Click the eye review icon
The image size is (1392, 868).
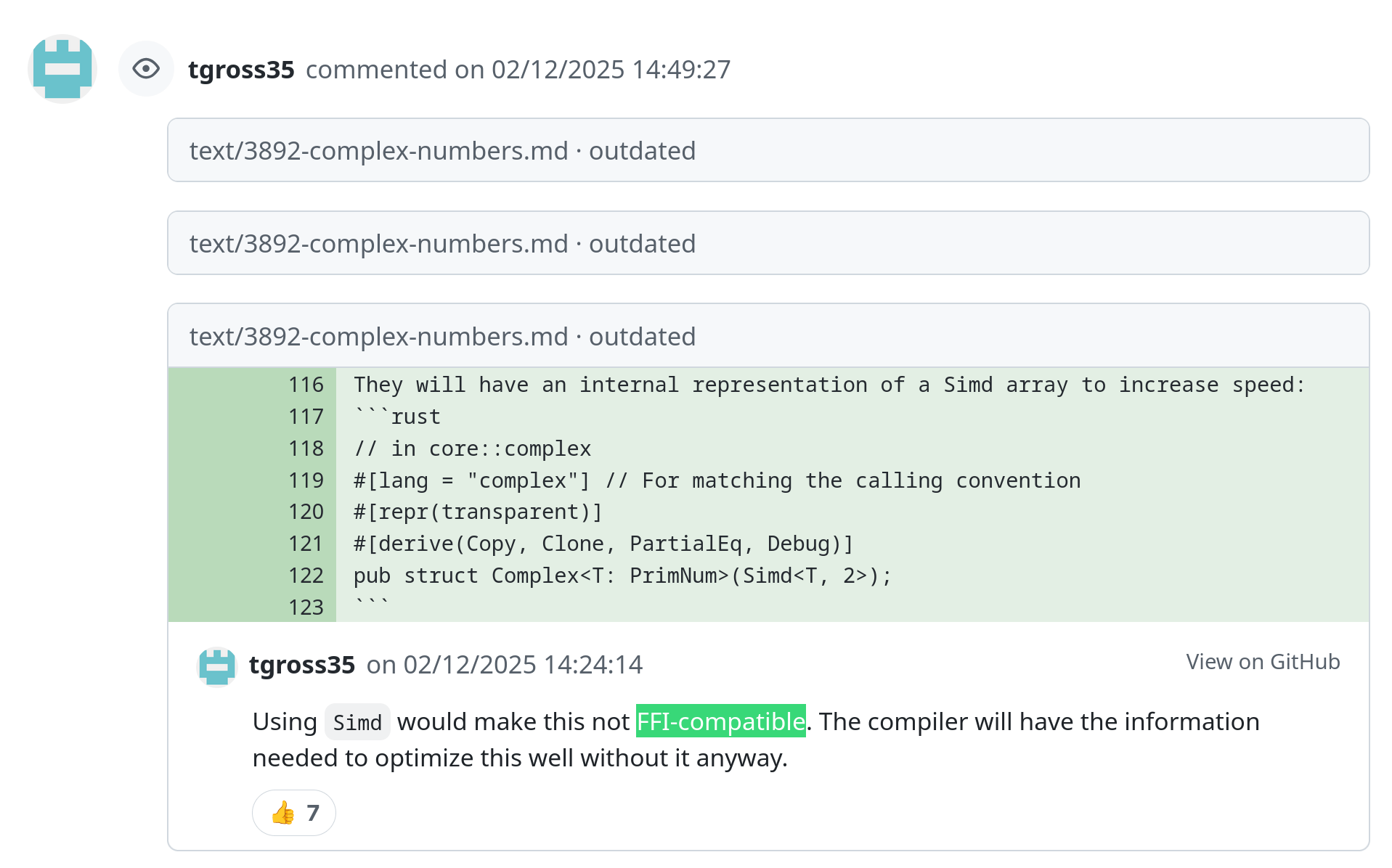pos(146,69)
